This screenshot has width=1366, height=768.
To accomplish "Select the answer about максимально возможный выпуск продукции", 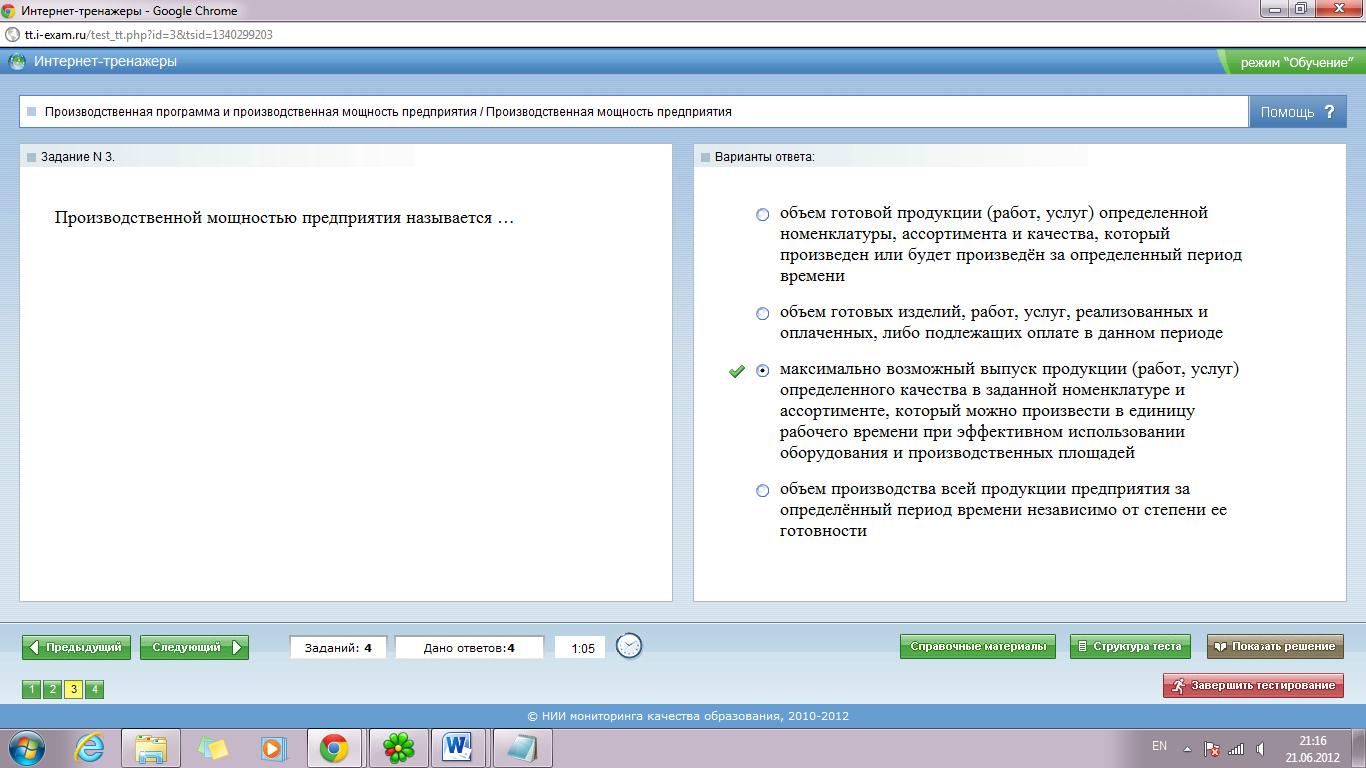I will (x=763, y=371).
